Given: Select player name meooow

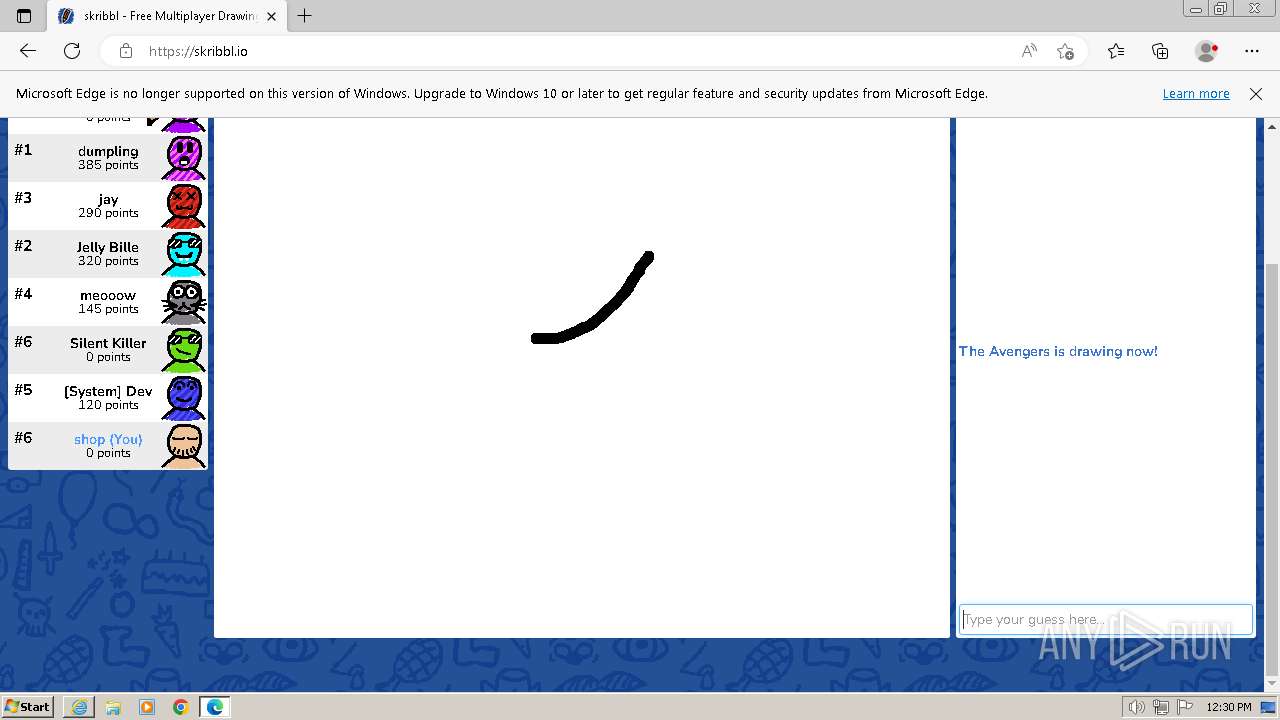Looking at the screenshot, I should [x=108, y=295].
